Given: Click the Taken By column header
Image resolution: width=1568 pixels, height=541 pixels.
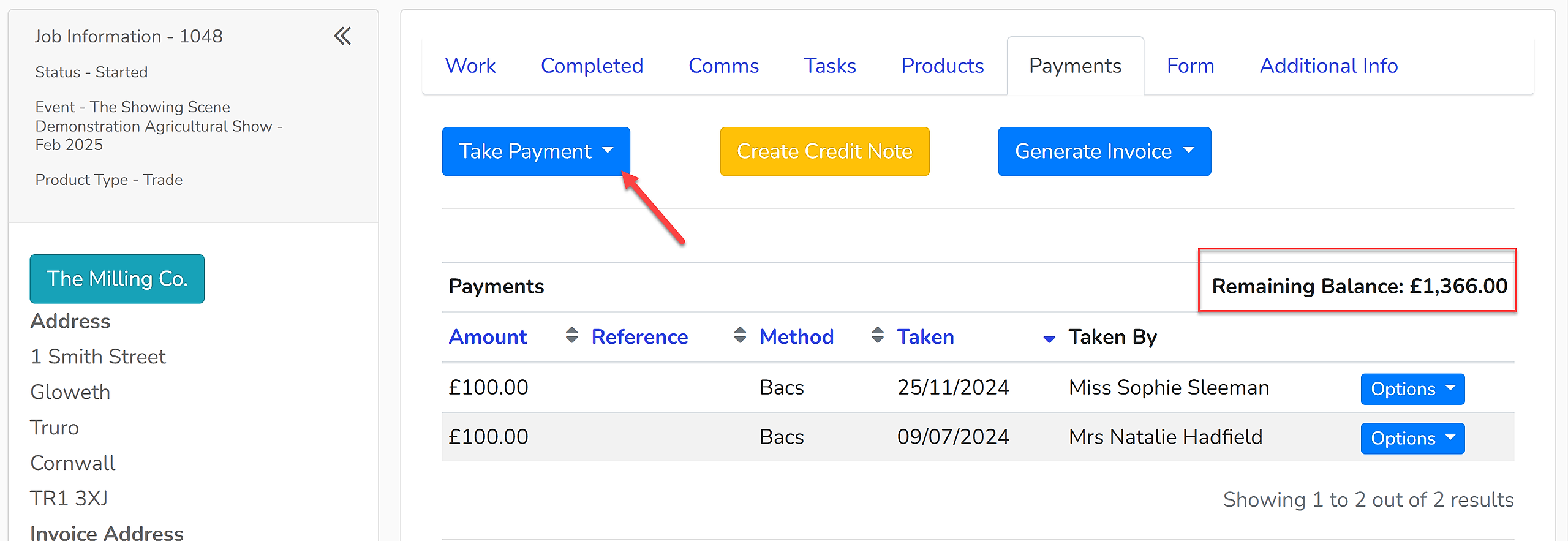Looking at the screenshot, I should click(x=1112, y=337).
